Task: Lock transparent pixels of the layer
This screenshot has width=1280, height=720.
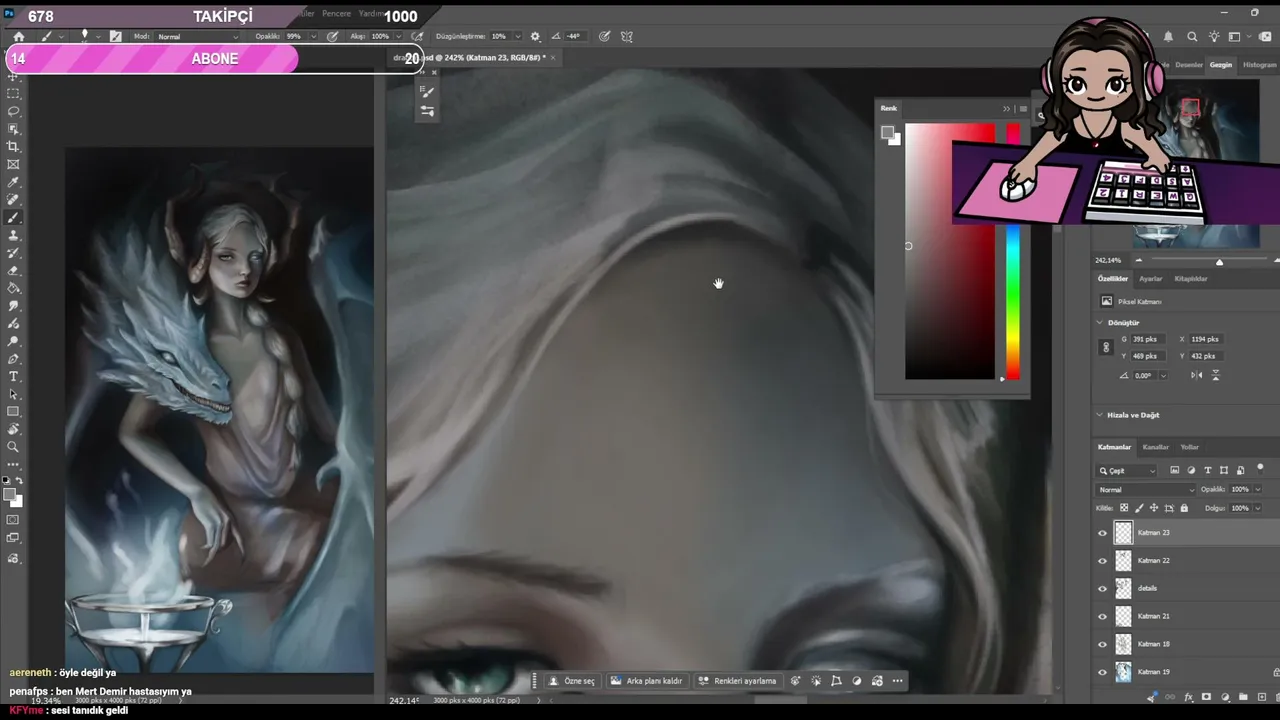Action: [x=1124, y=508]
